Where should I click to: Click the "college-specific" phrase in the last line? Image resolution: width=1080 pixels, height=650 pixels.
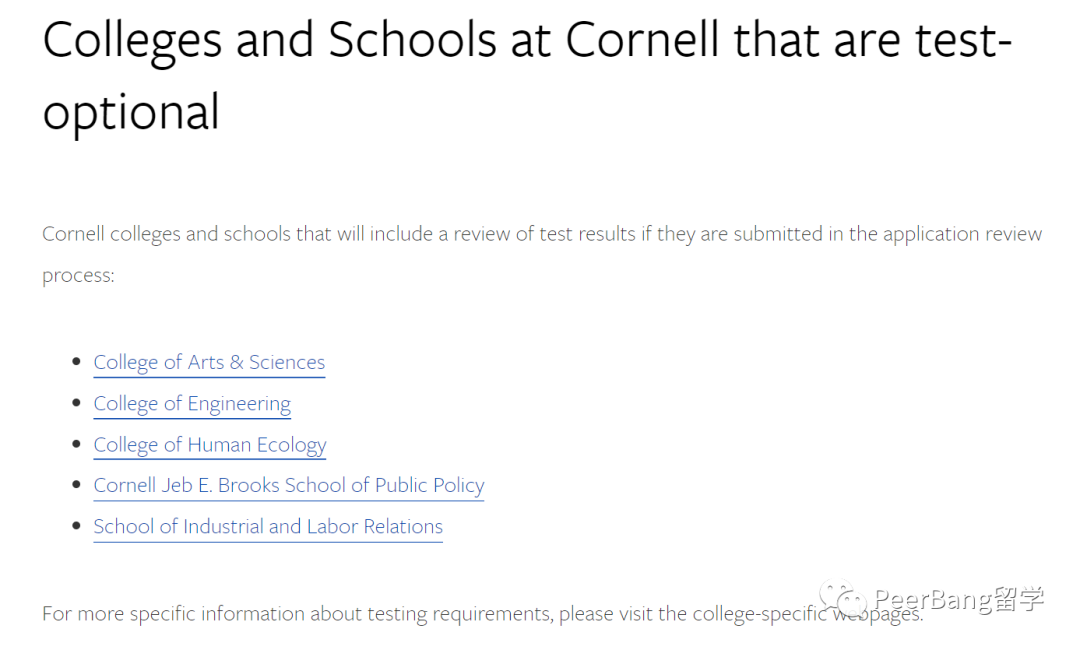760,614
